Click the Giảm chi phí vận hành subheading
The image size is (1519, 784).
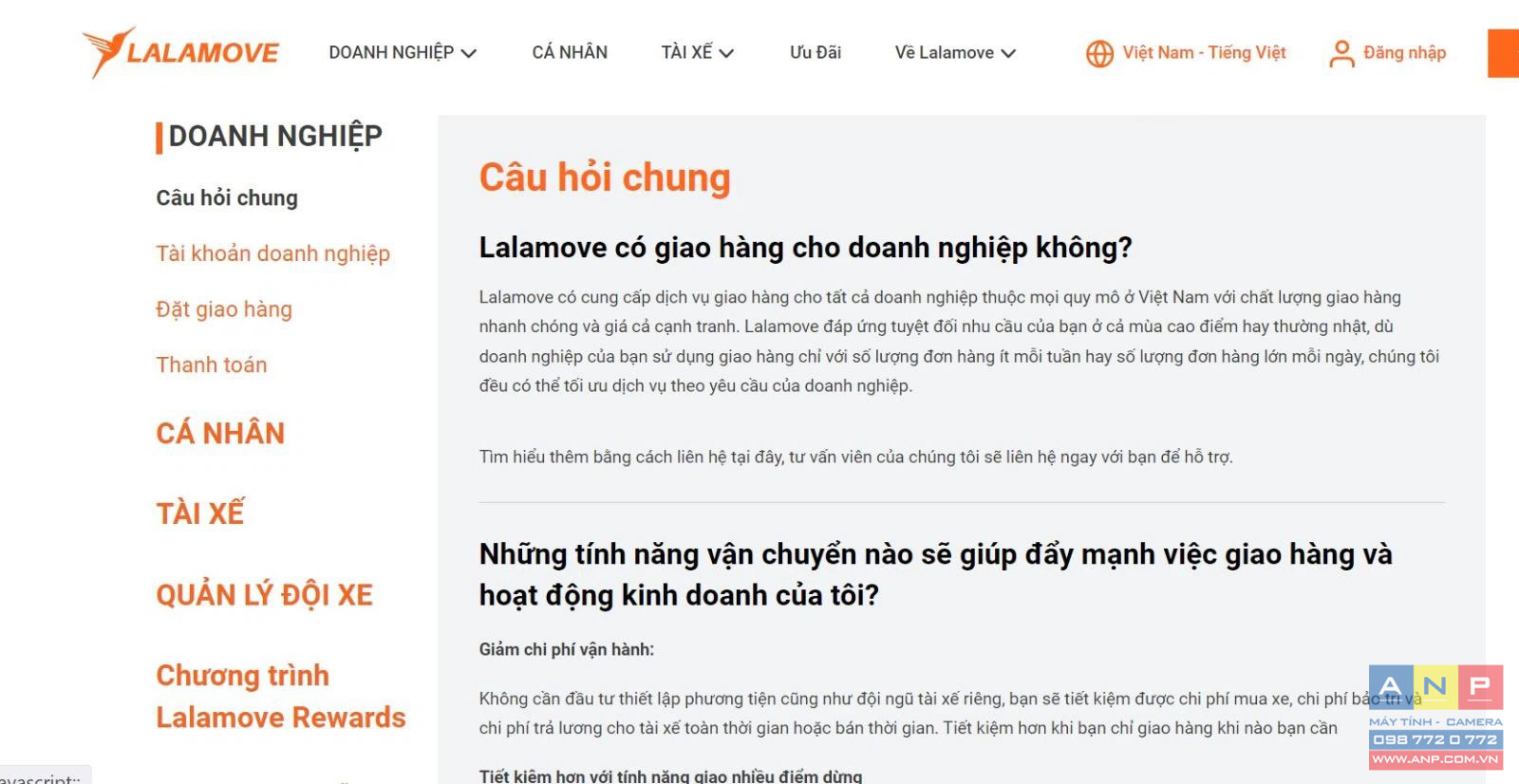click(567, 649)
